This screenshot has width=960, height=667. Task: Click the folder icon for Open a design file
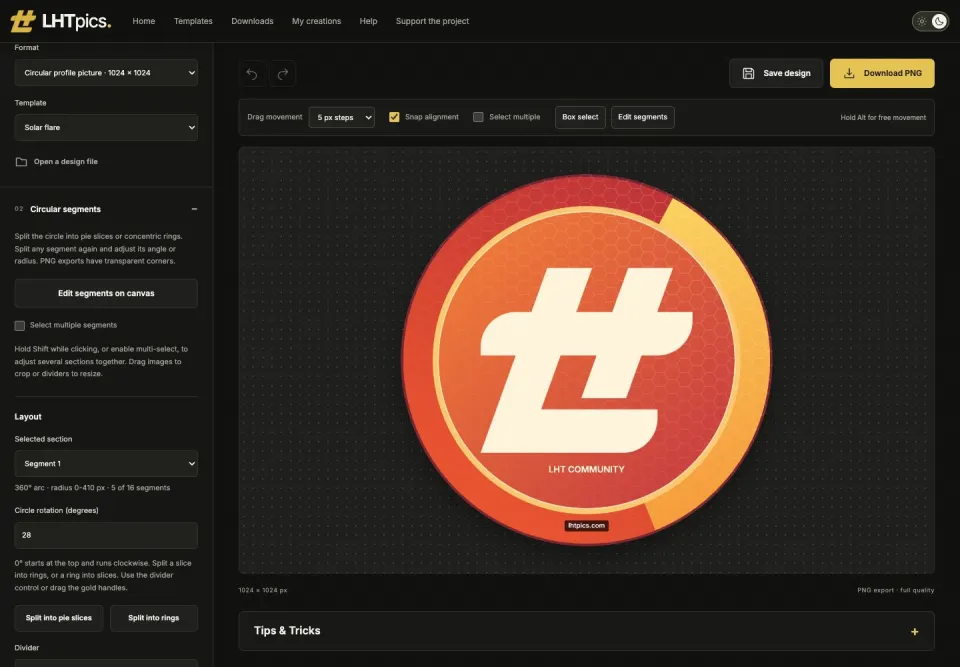(21, 162)
